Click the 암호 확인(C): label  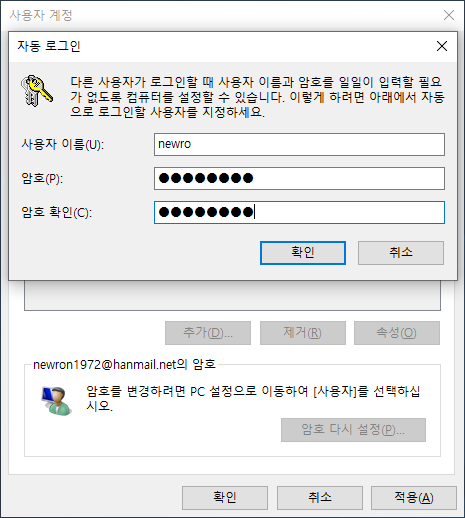(x=56, y=212)
